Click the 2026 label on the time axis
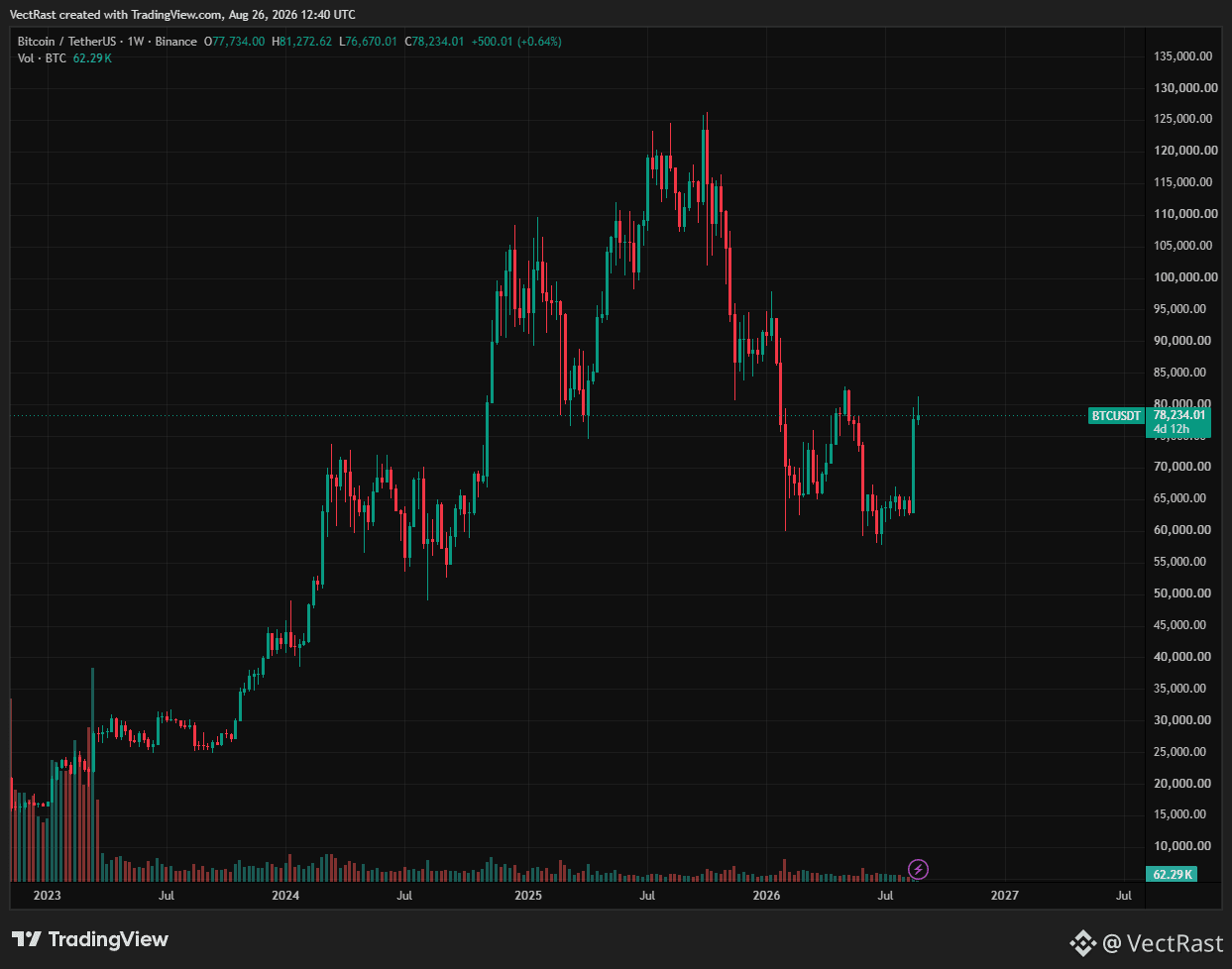This screenshot has width=1232, height=969. [x=766, y=896]
